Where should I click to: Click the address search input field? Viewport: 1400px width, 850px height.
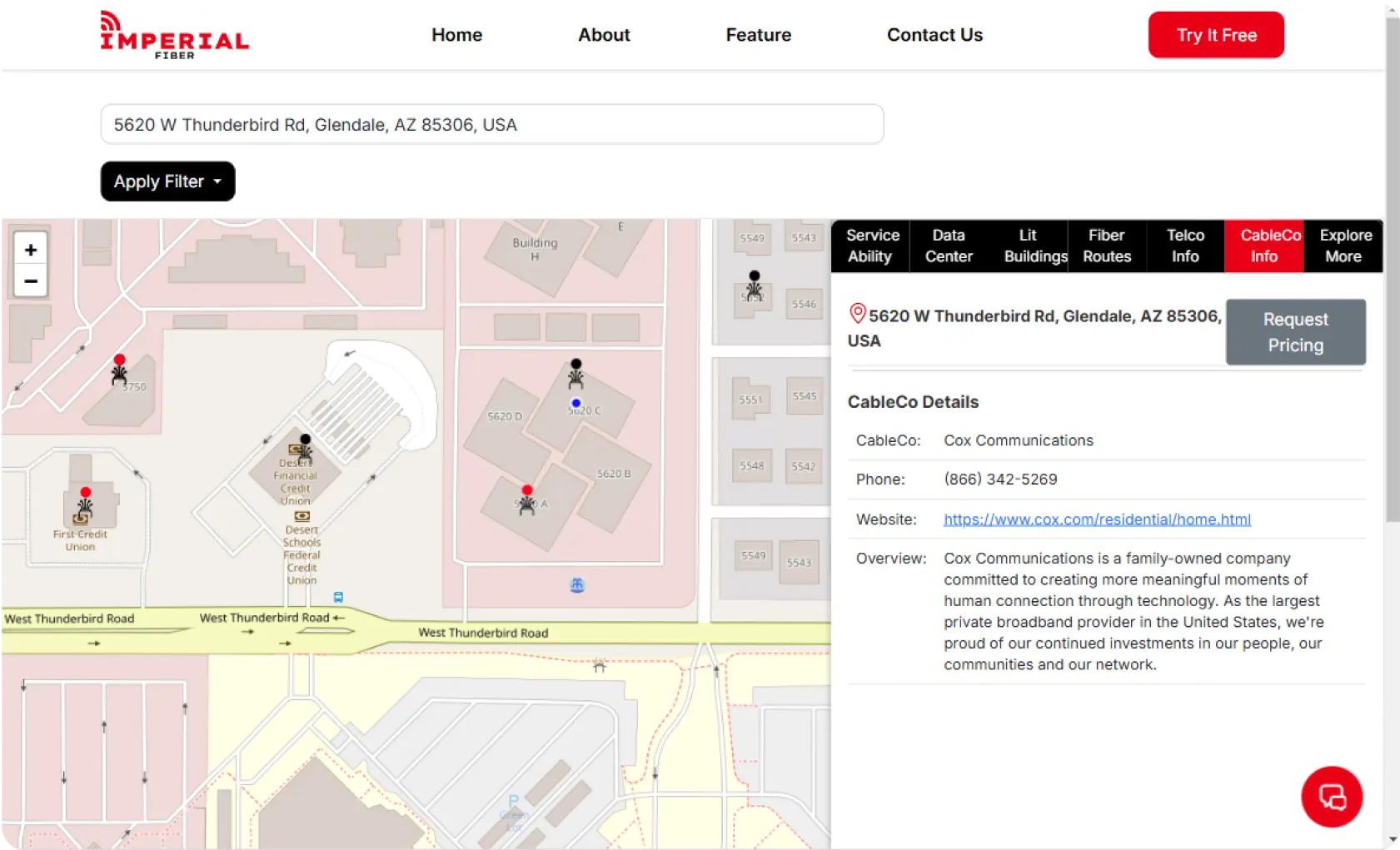coord(492,124)
